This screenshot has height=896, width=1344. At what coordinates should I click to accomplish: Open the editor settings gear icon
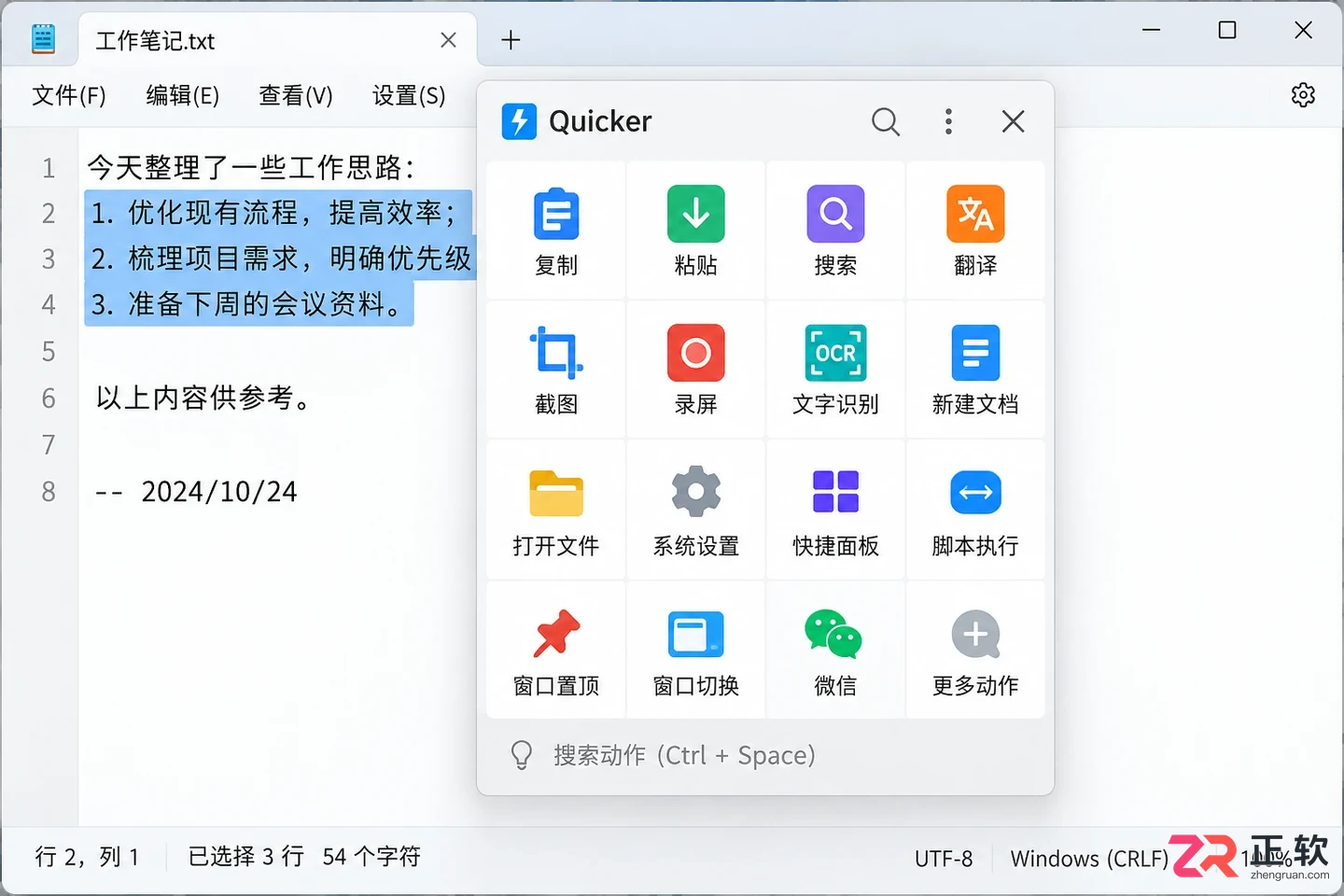click(x=1303, y=95)
